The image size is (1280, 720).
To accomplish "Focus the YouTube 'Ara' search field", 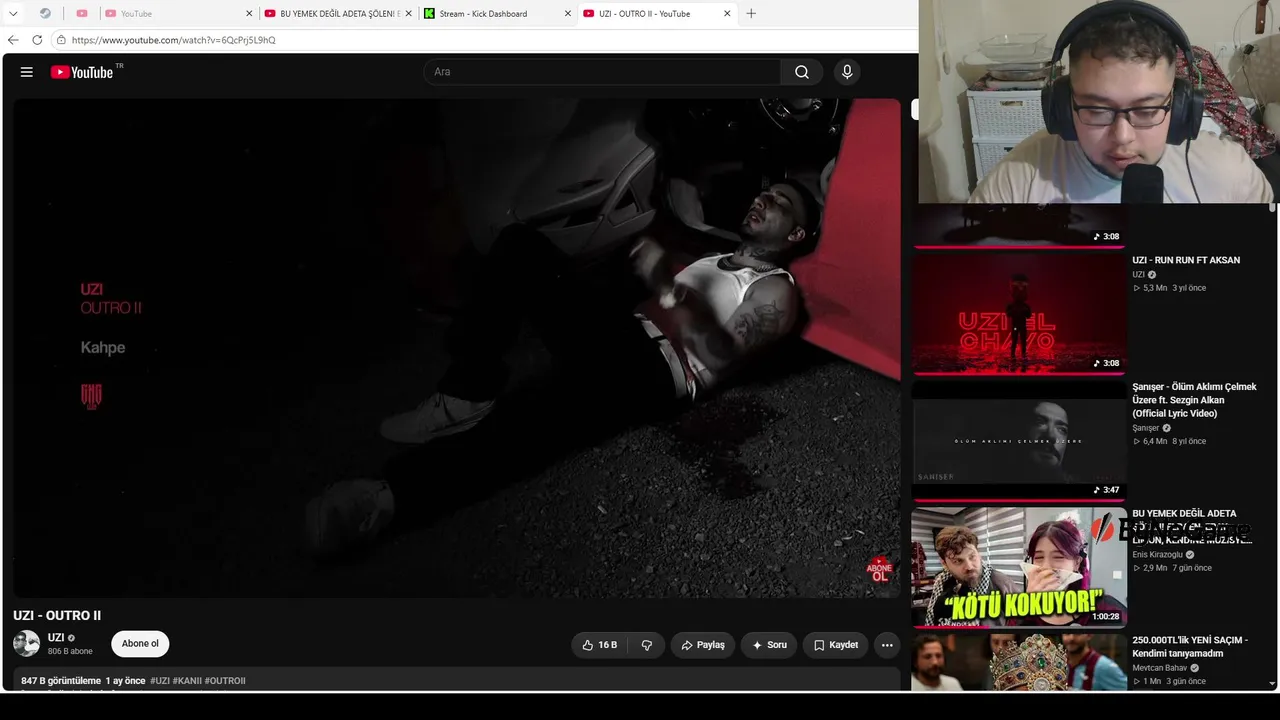I will coord(602,72).
